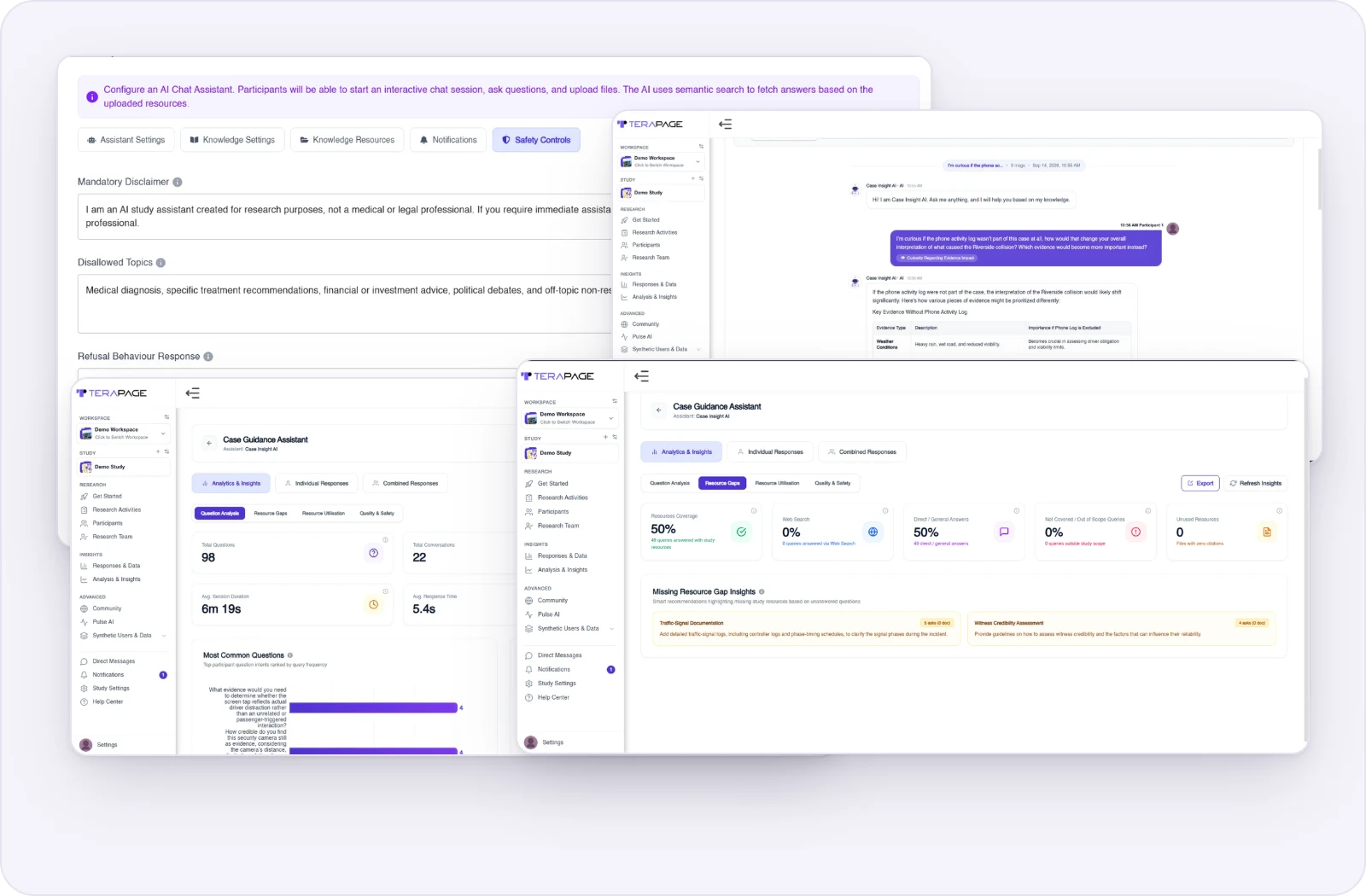Image resolution: width=1366 pixels, height=896 pixels.
Task: Open Pulse AI in Resource Gaps window sidebar
Action: point(549,614)
